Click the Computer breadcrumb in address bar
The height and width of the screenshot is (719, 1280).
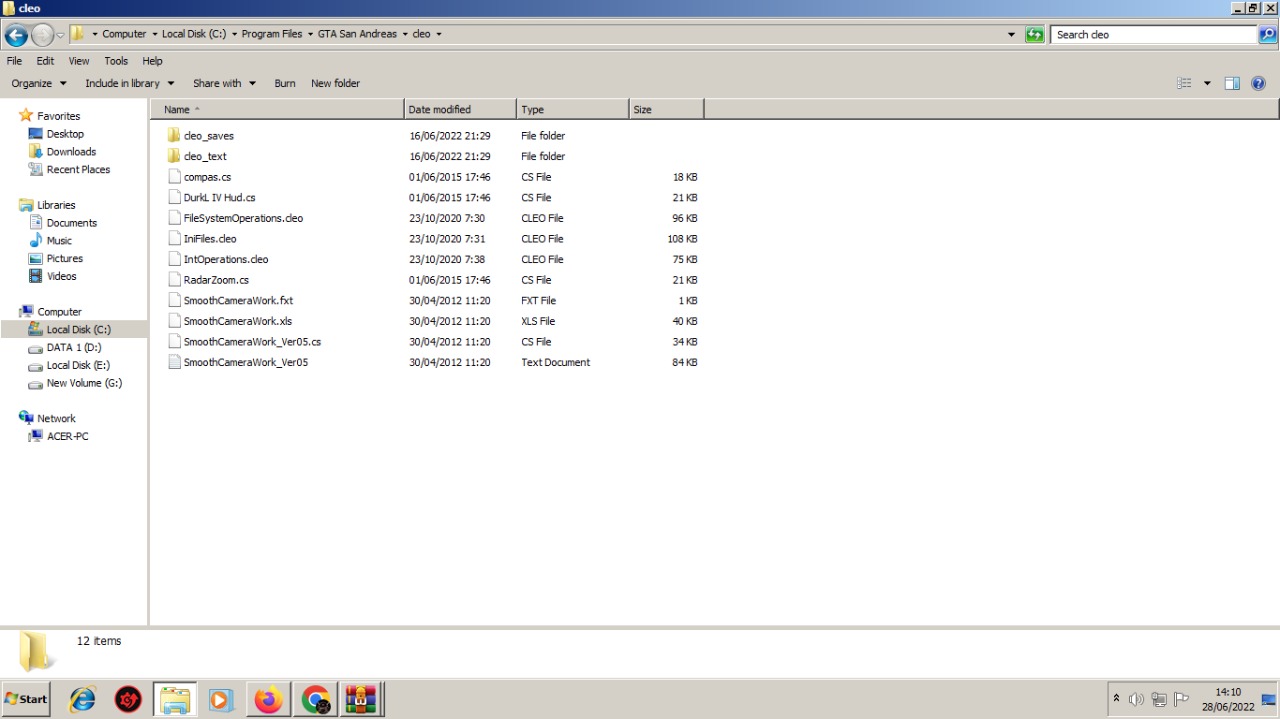tap(124, 34)
